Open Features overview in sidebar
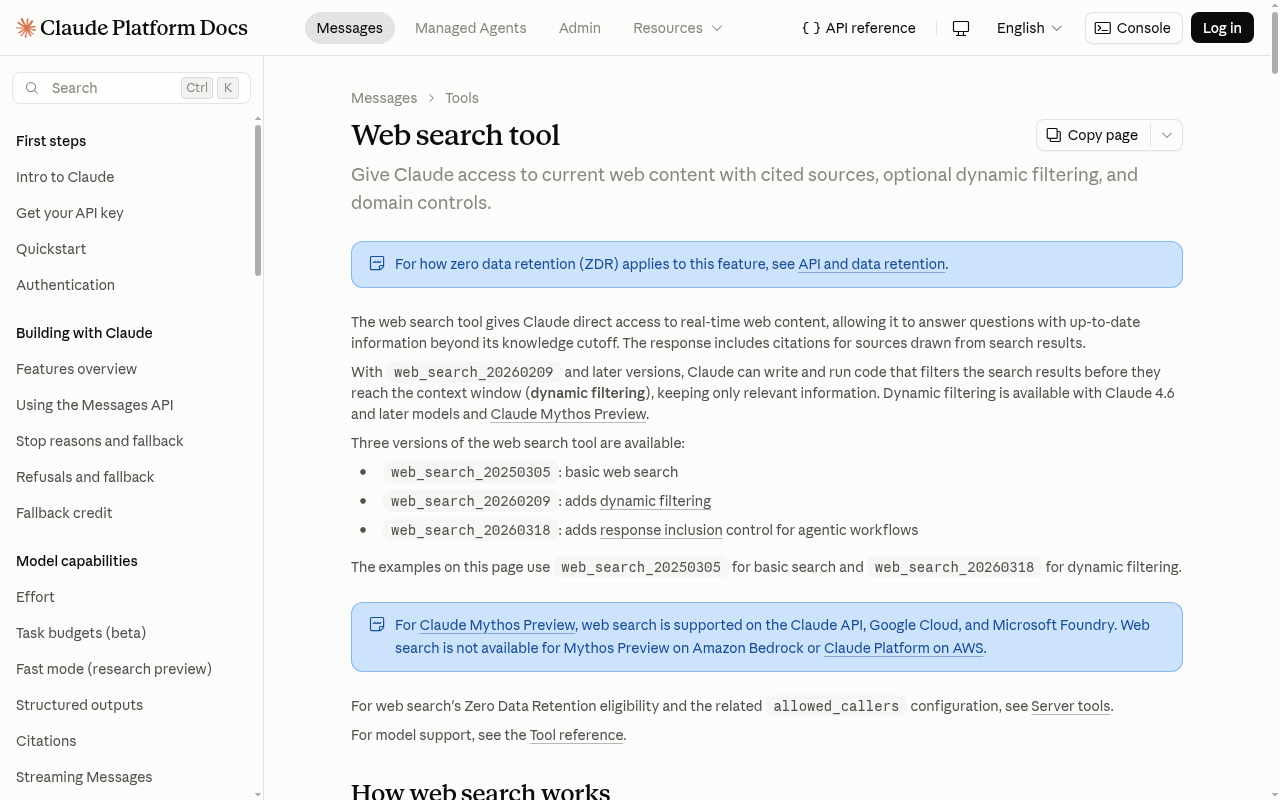1280x800 pixels. [76, 369]
